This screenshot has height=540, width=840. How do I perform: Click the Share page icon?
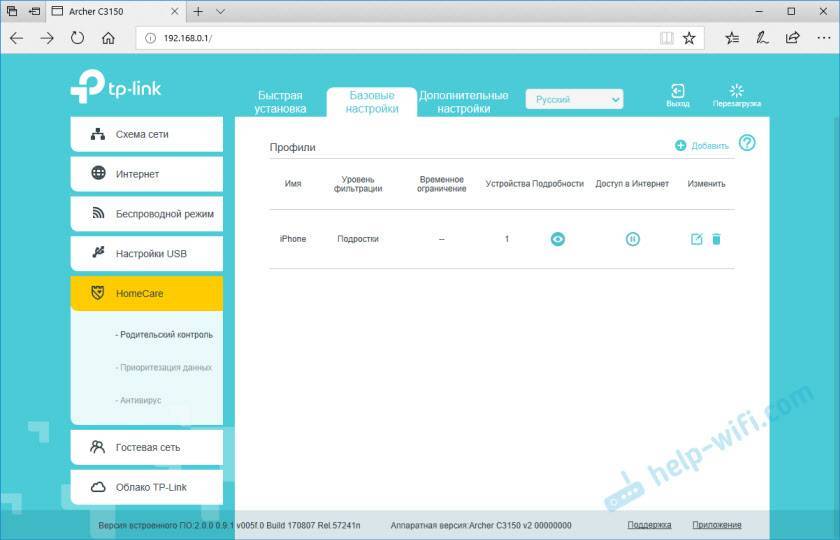coord(792,38)
